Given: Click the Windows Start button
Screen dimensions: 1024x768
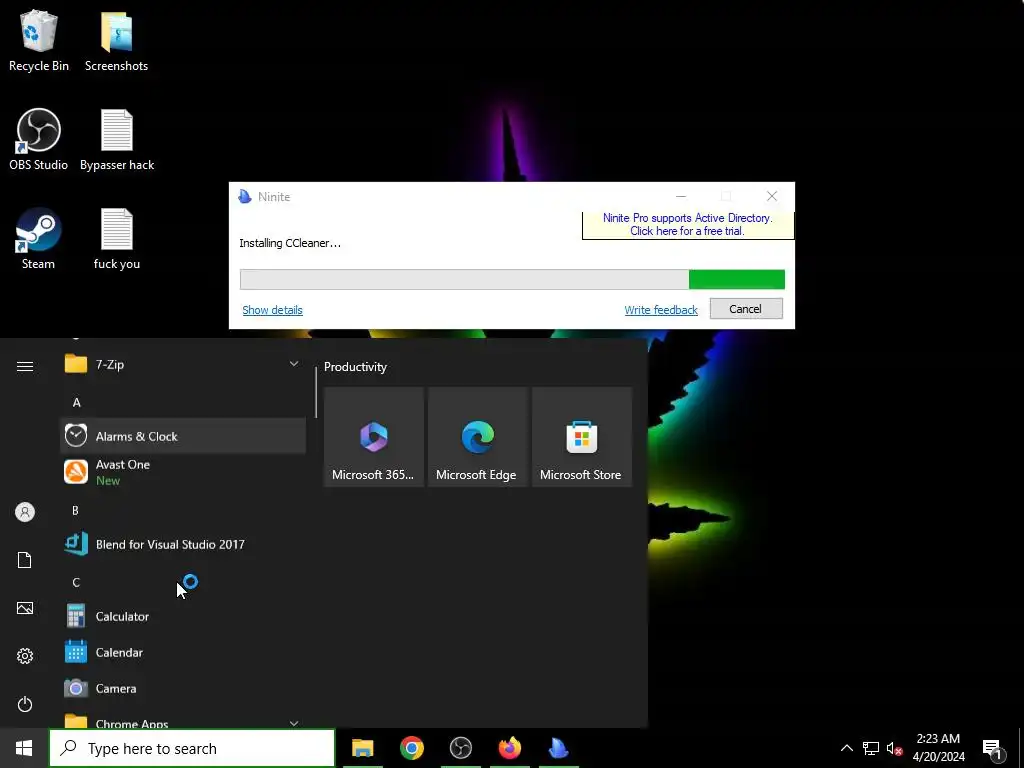Looking at the screenshot, I should tap(24, 748).
